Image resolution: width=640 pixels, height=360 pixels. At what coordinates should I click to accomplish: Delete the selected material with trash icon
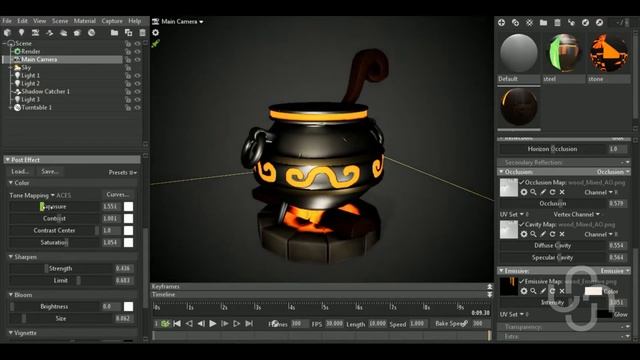tap(557, 23)
